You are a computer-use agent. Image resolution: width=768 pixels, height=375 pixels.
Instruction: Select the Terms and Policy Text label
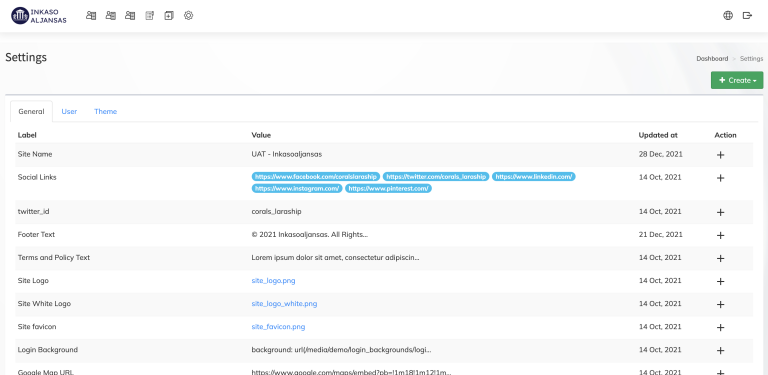tap(54, 258)
